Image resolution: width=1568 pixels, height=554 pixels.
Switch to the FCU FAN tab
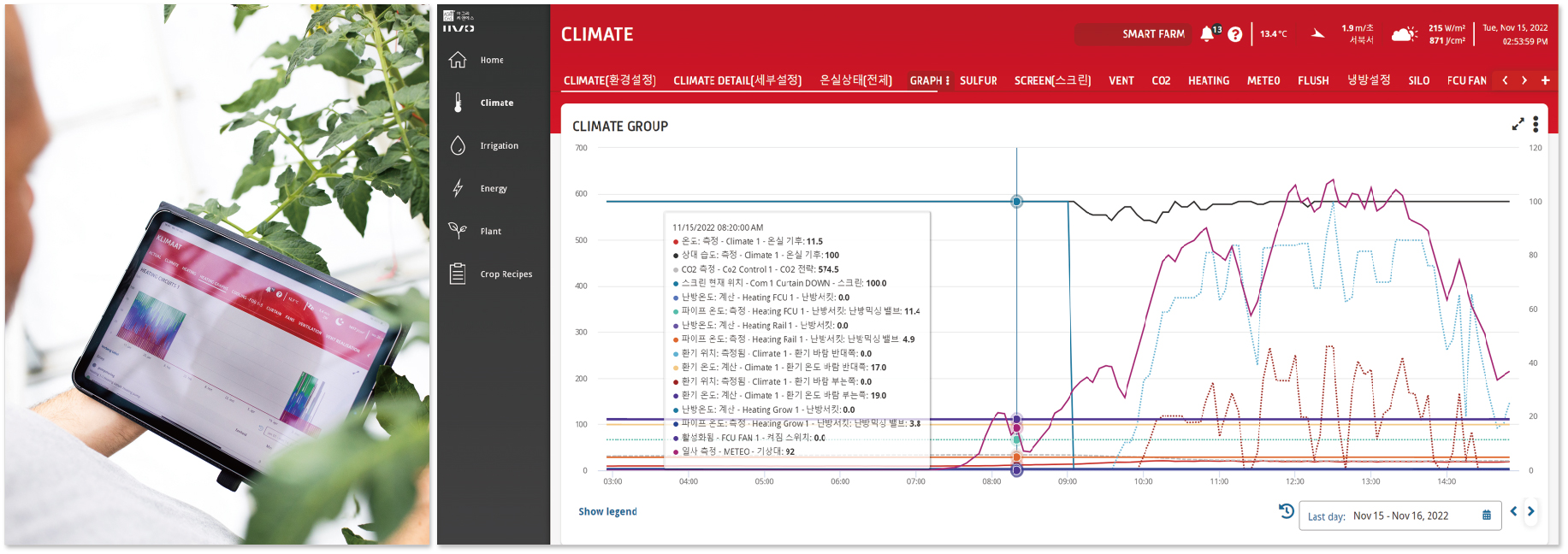1467,80
